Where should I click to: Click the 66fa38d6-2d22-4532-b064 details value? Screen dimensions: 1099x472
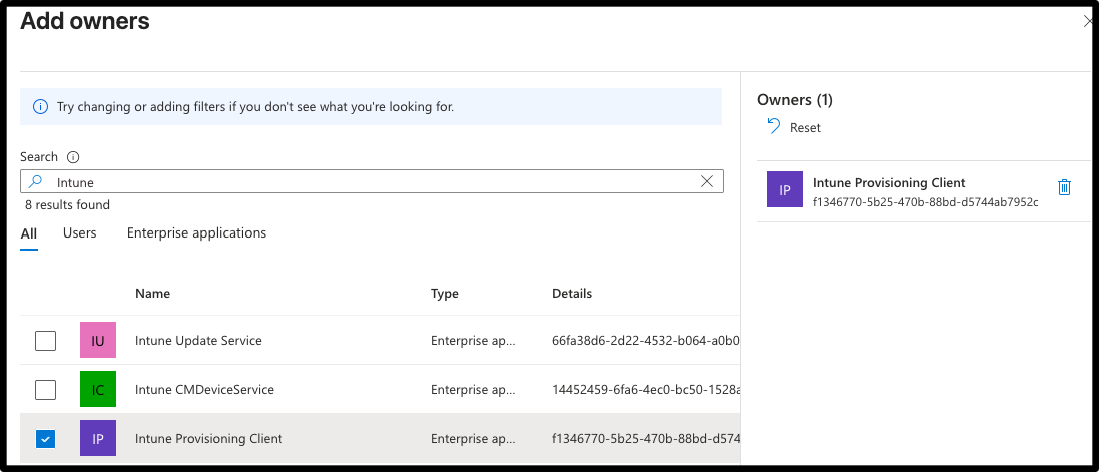pyautogui.click(x=646, y=341)
